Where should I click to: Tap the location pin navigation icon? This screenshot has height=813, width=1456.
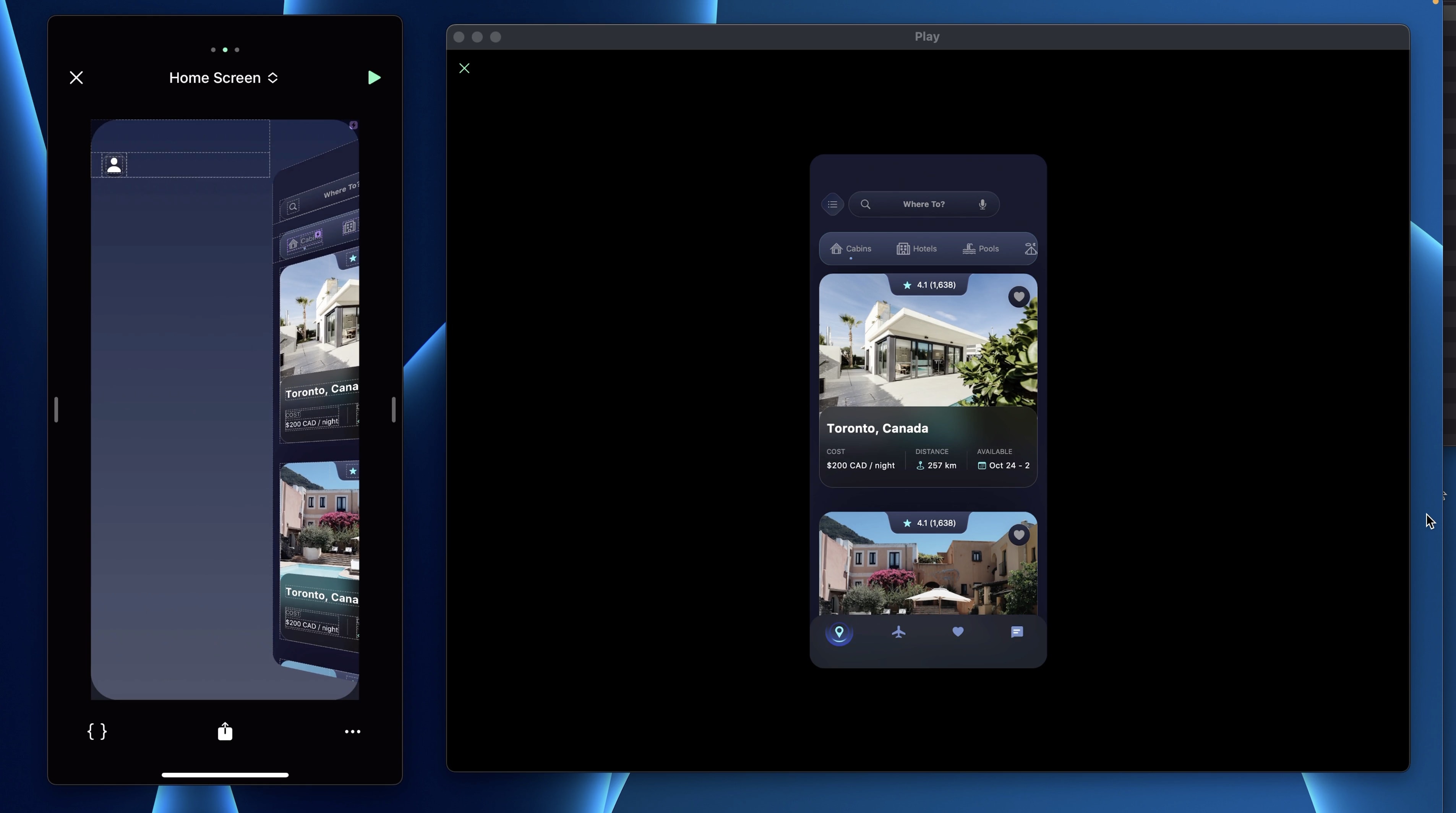click(x=839, y=632)
